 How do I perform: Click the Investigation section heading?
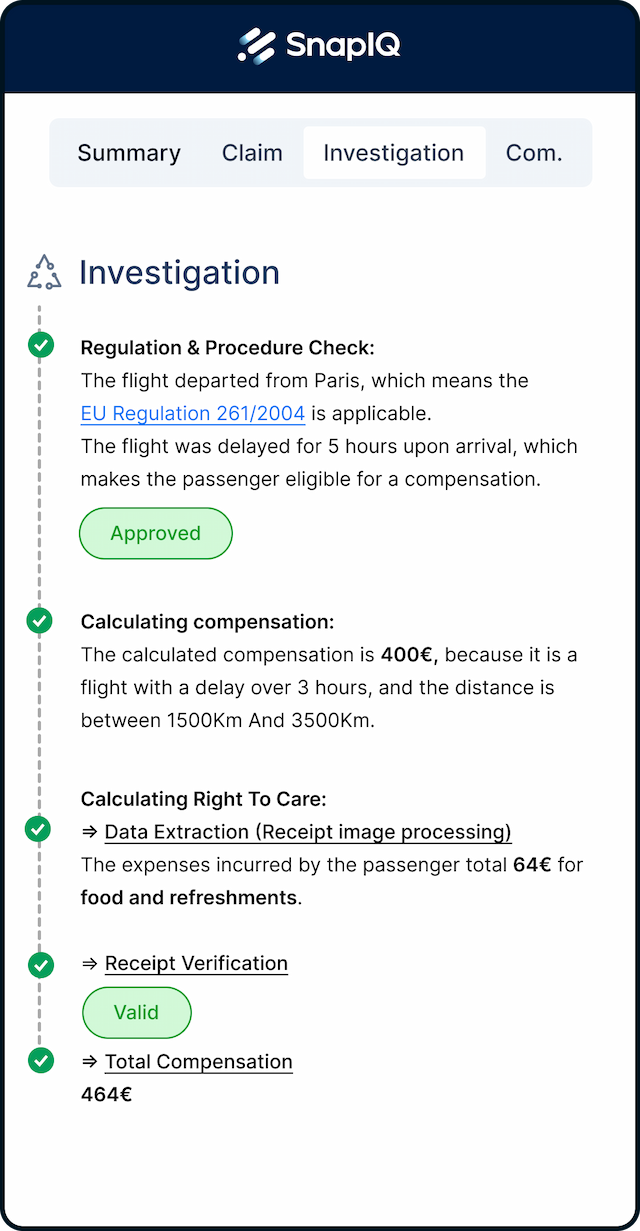coord(179,273)
